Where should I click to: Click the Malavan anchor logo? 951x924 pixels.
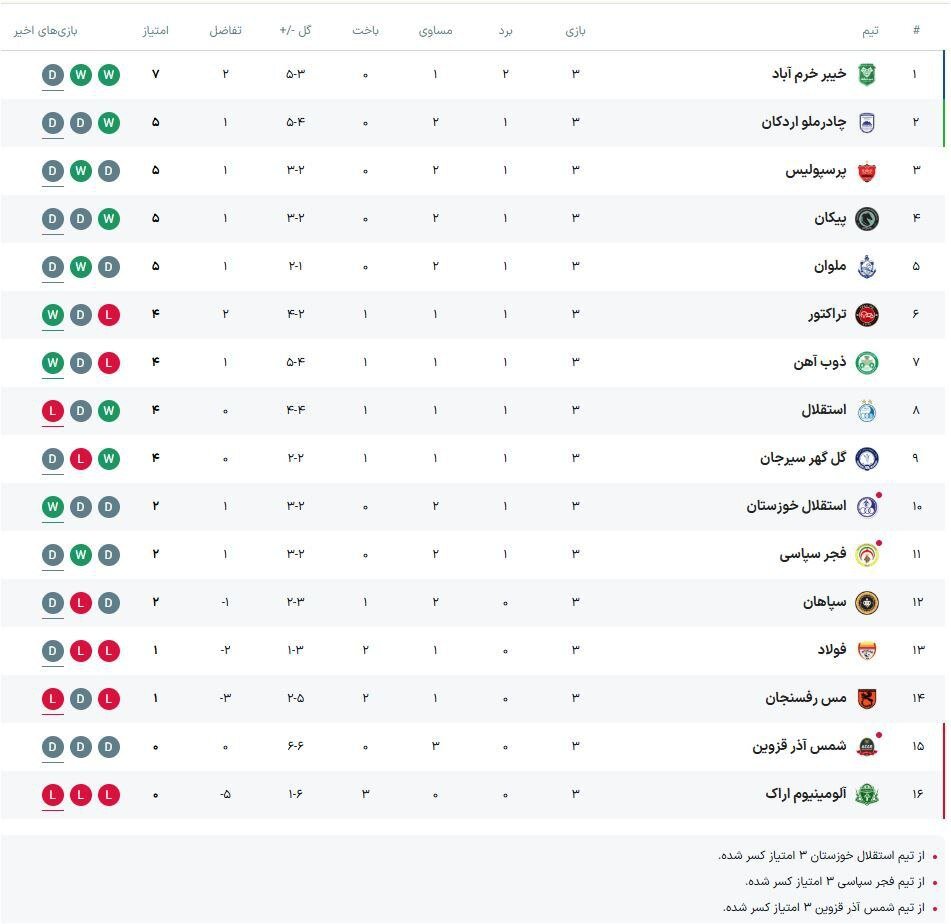click(866, 265)
